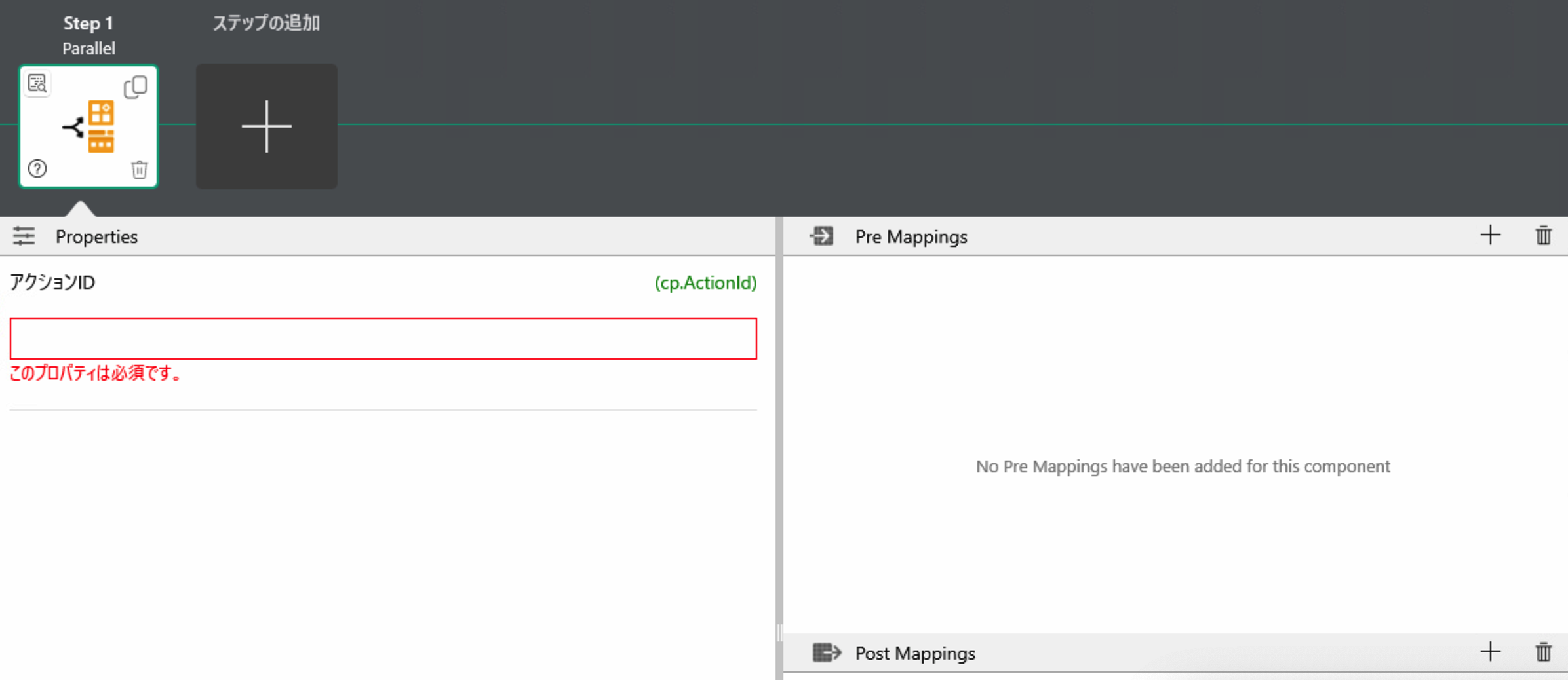Select the Properties panel header

(x=96, y=236)
